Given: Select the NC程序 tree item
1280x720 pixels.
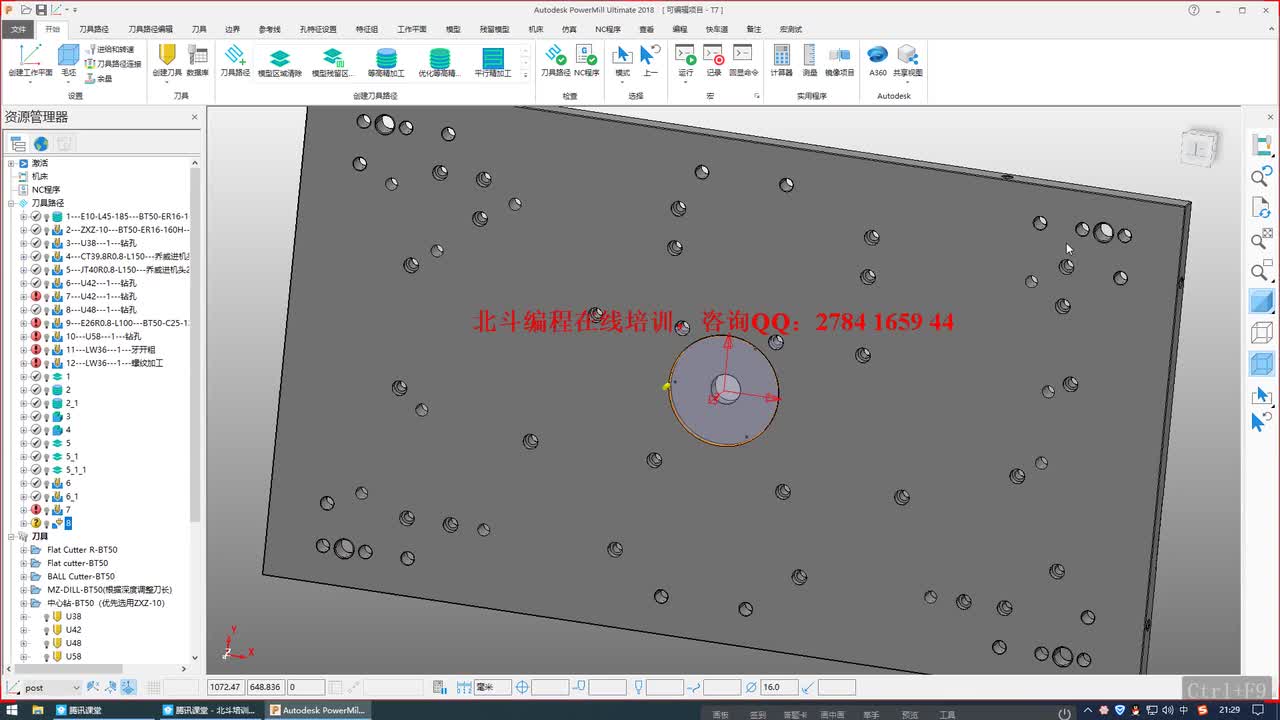Looking at the screenshot, I should click(x=46, y=190).
